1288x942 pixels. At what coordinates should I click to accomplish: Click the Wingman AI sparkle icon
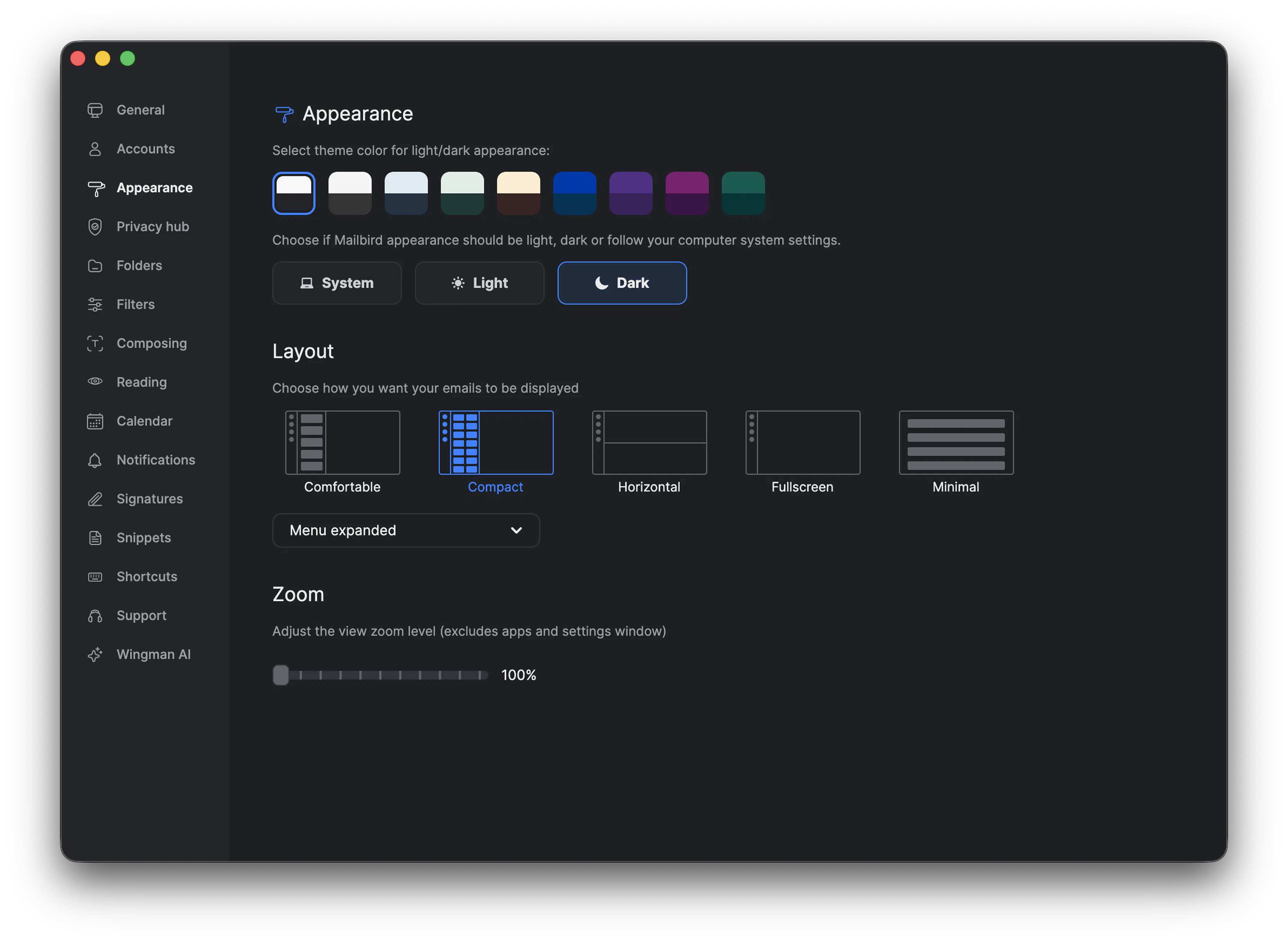tap(95, 655)
